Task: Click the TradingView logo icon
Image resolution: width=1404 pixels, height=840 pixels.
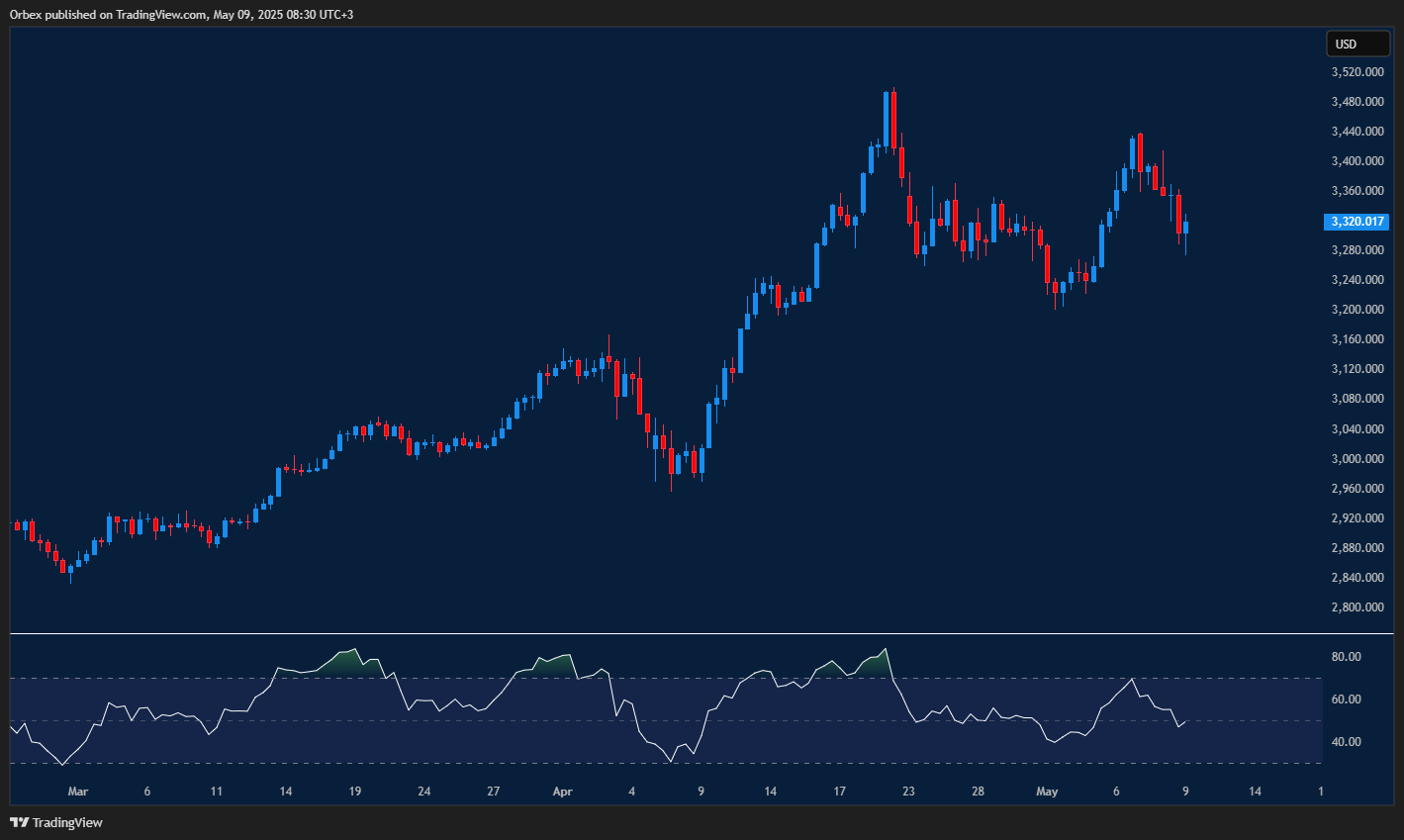Action: pyautogui.click(x=20, y=822)
